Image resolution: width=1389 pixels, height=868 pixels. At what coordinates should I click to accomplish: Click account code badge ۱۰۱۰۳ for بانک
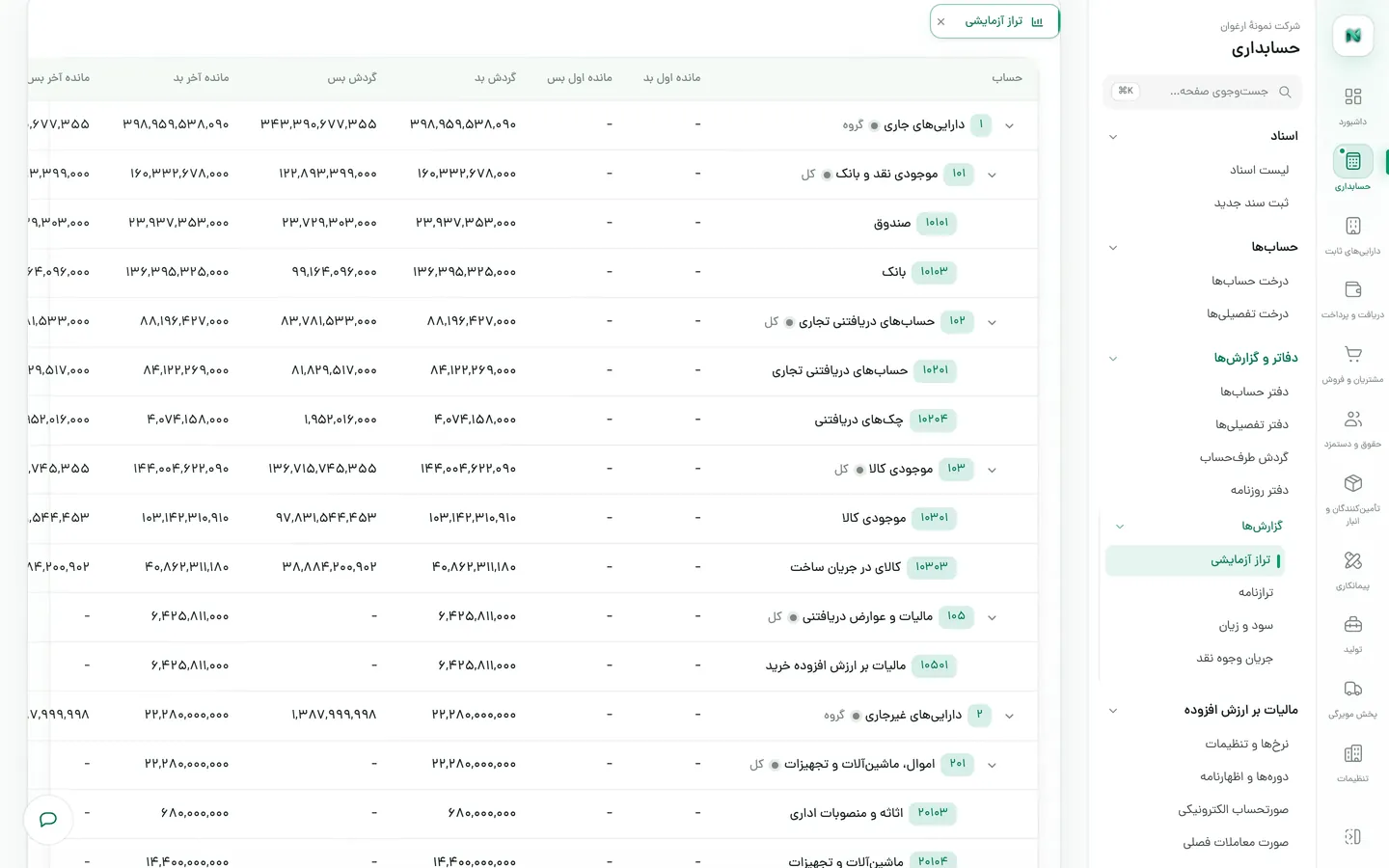934,272
